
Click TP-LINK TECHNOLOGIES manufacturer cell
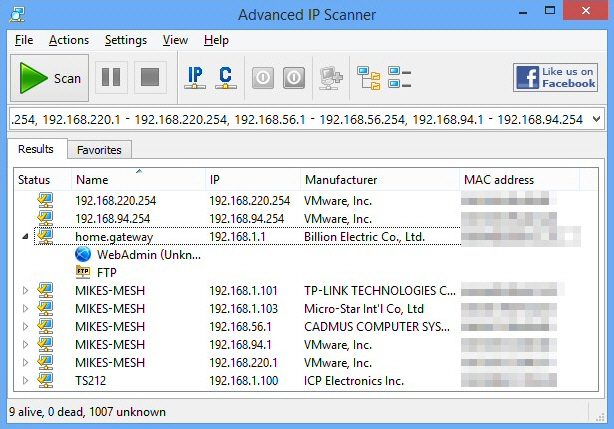click(380, 290)
